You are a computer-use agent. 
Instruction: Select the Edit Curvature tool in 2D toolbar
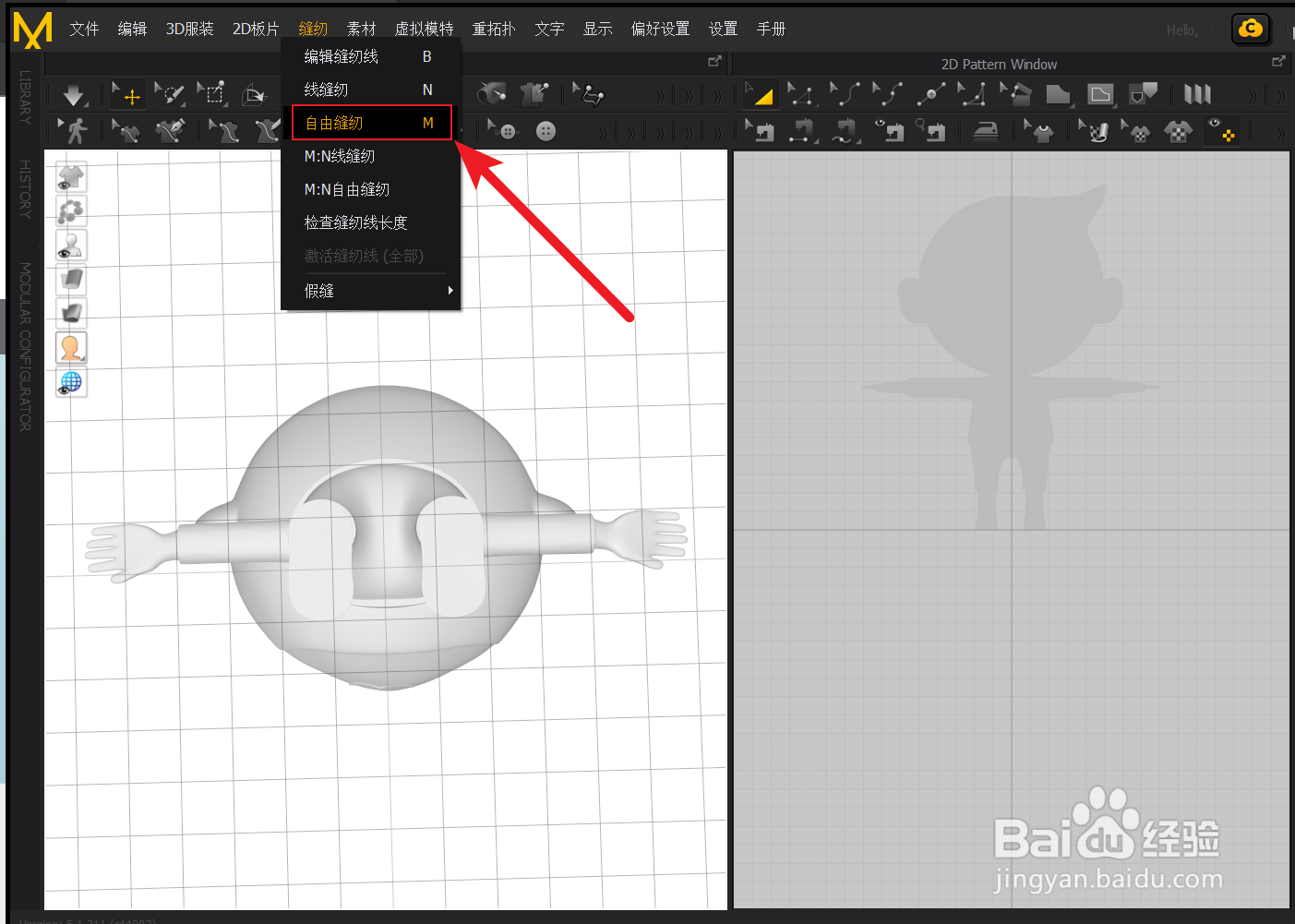click(845, 94)
